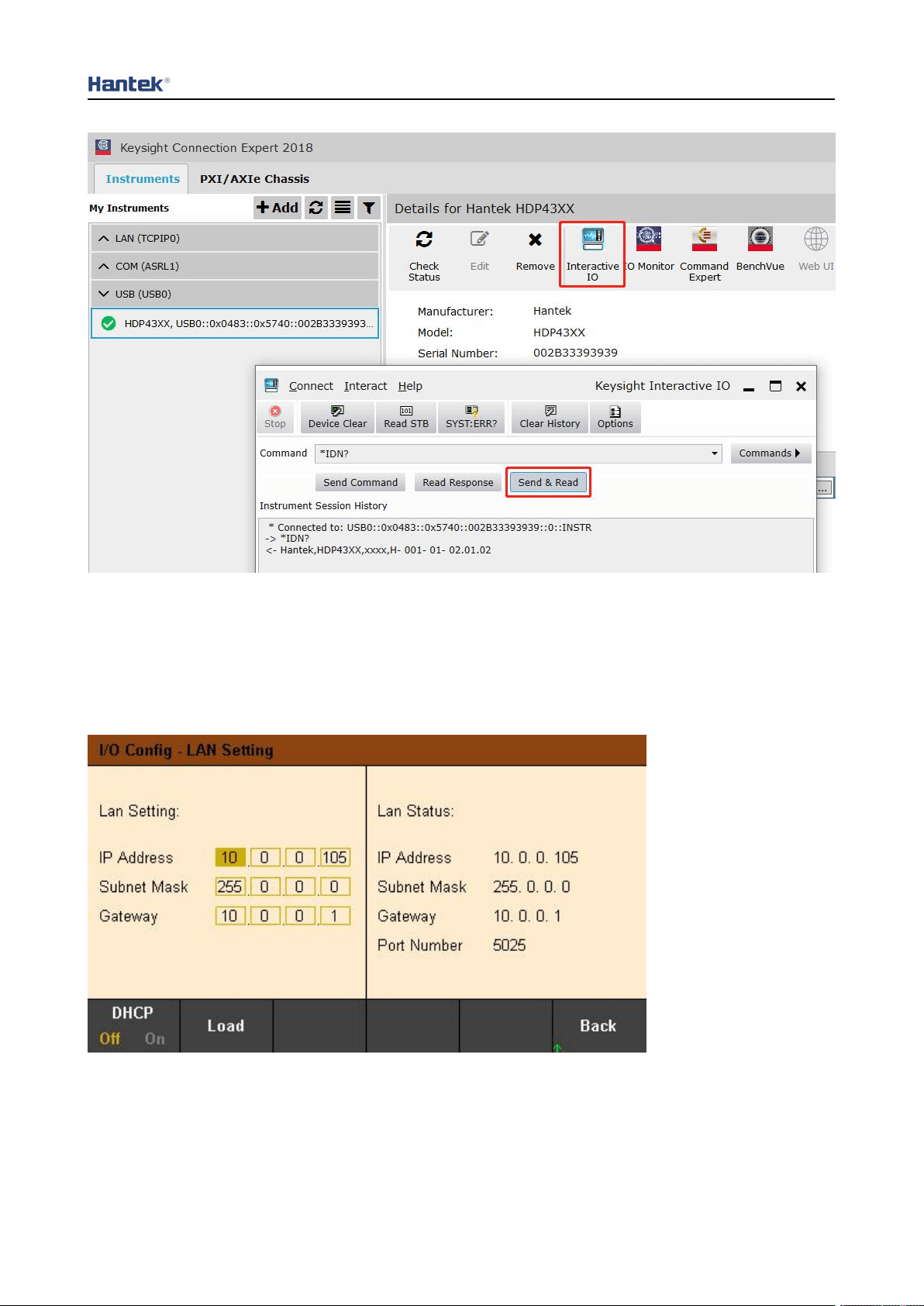The width and height of the screenshot is (924, 1306).
Task: Toggle the DHCP Off/On softkey
Action: [133, 1025]
